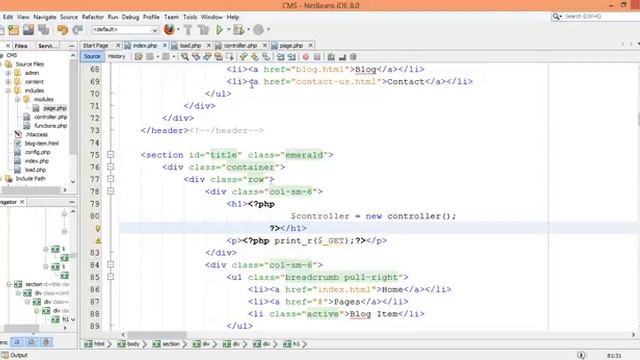The image size is (640, 360).
Task: Toggle third Navigator filter button
Action: coord(46,342)
